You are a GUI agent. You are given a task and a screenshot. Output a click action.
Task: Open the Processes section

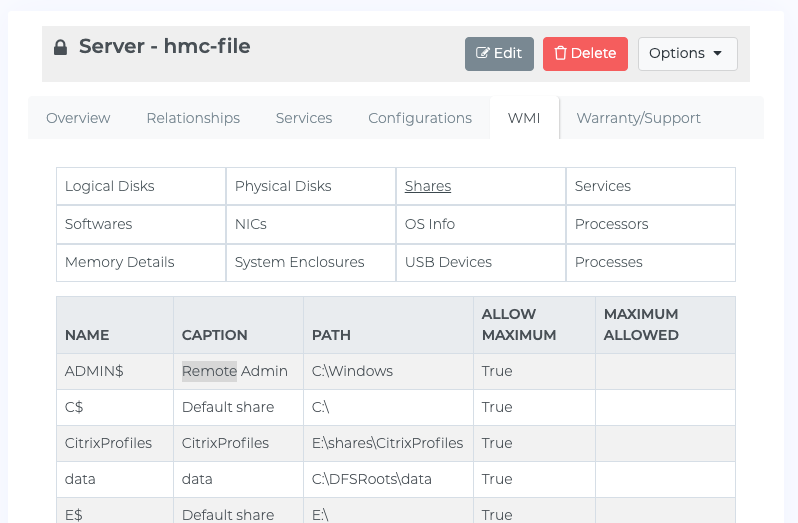(x=609, y=263)
